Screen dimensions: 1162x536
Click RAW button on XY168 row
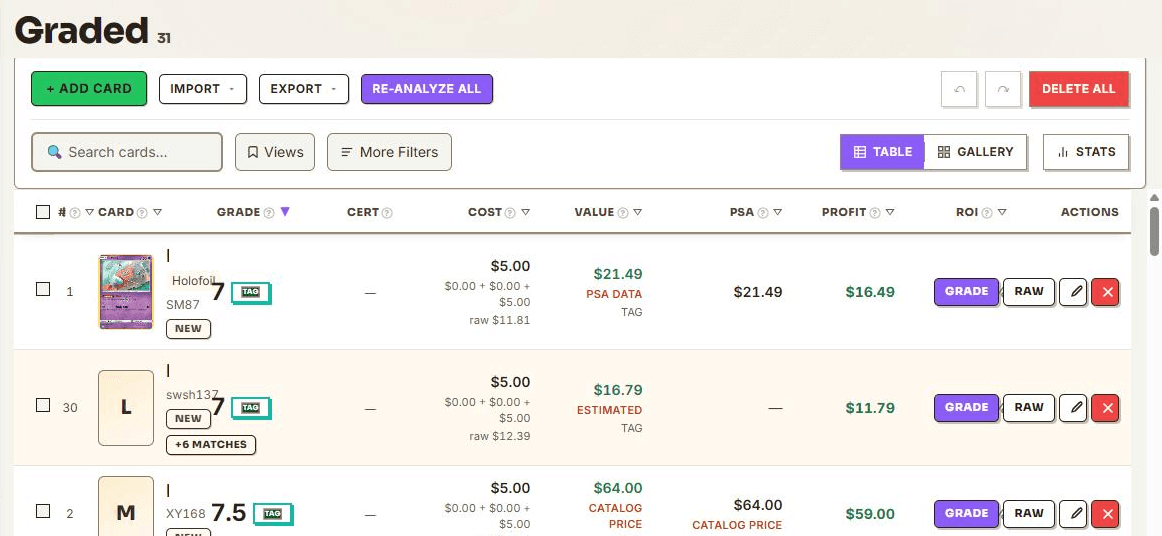tap(1029, 513)
